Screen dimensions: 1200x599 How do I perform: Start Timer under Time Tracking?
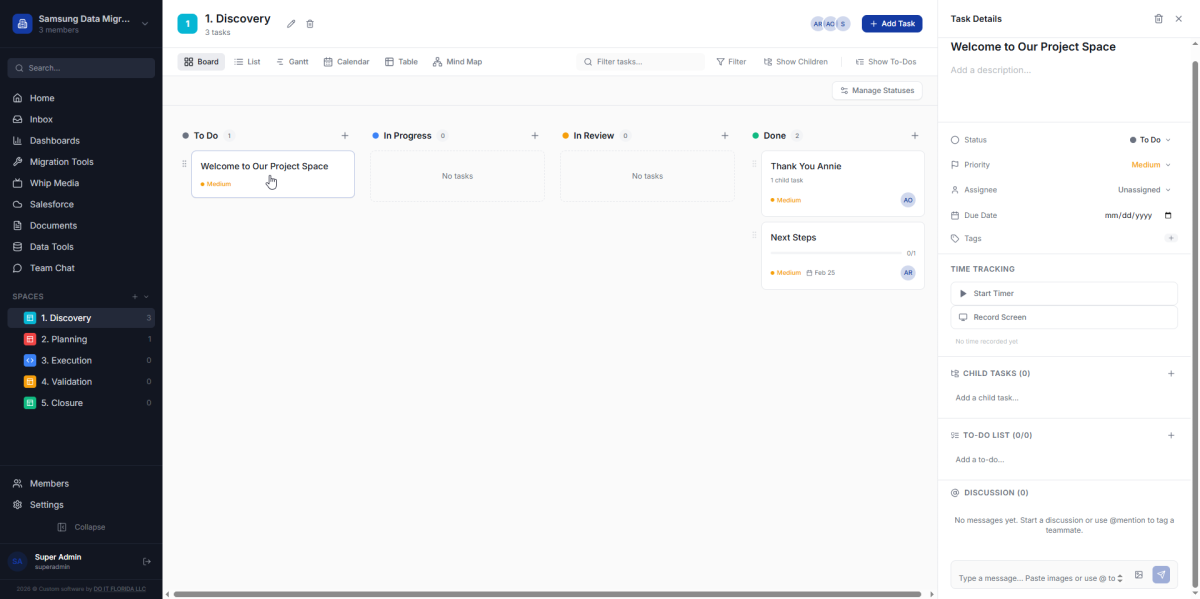tap(1064, 294)
